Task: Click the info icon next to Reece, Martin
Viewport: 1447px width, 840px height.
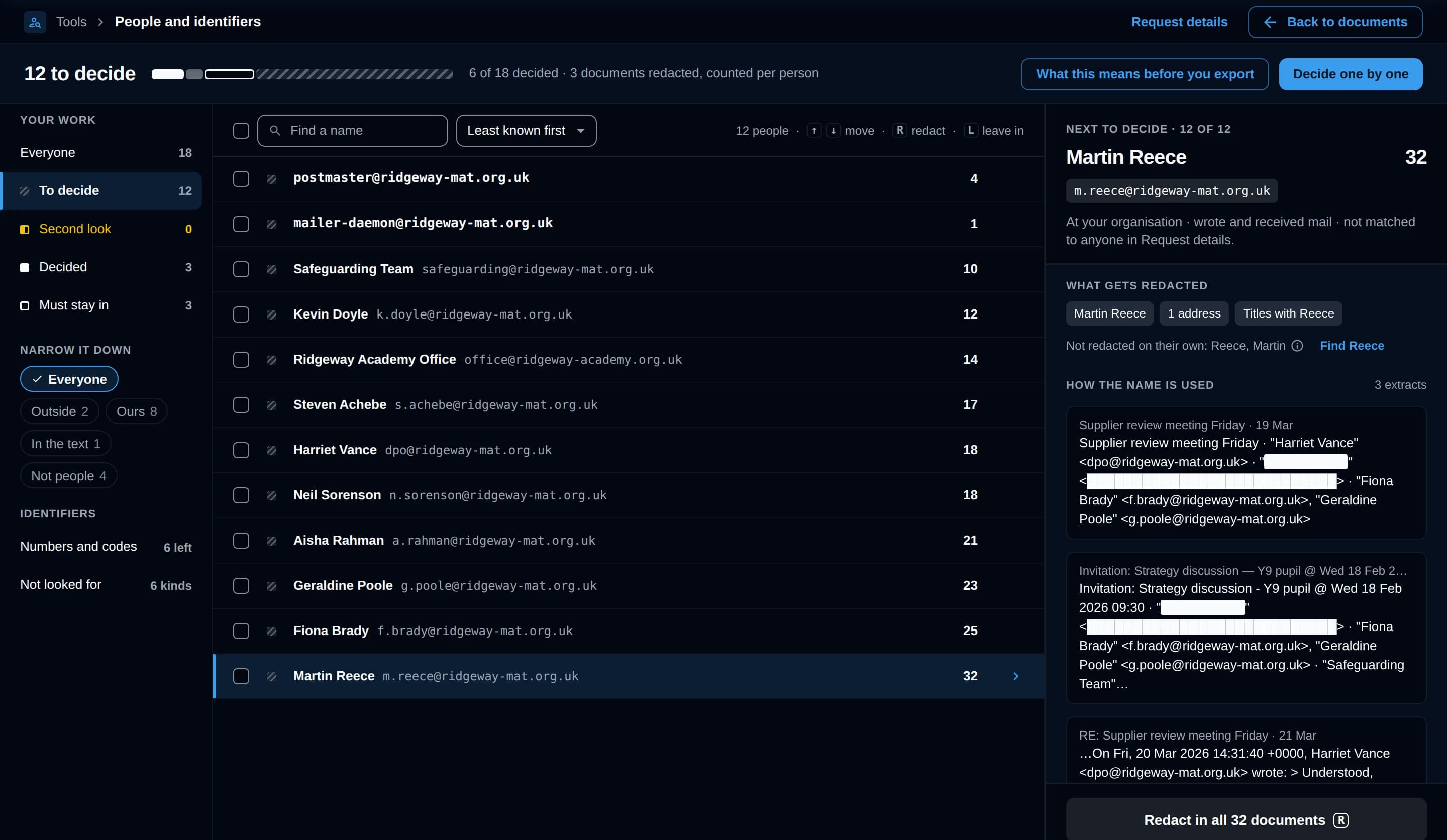Action: 1297,346
